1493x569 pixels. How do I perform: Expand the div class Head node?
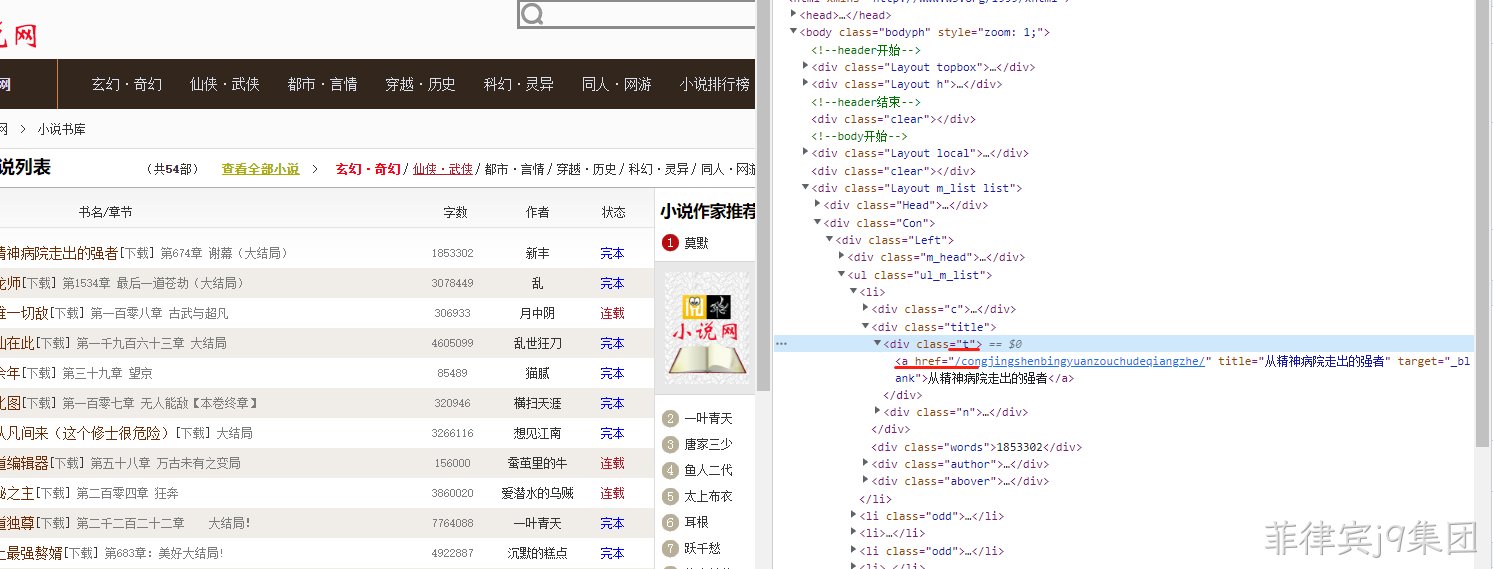pos(817,205)
